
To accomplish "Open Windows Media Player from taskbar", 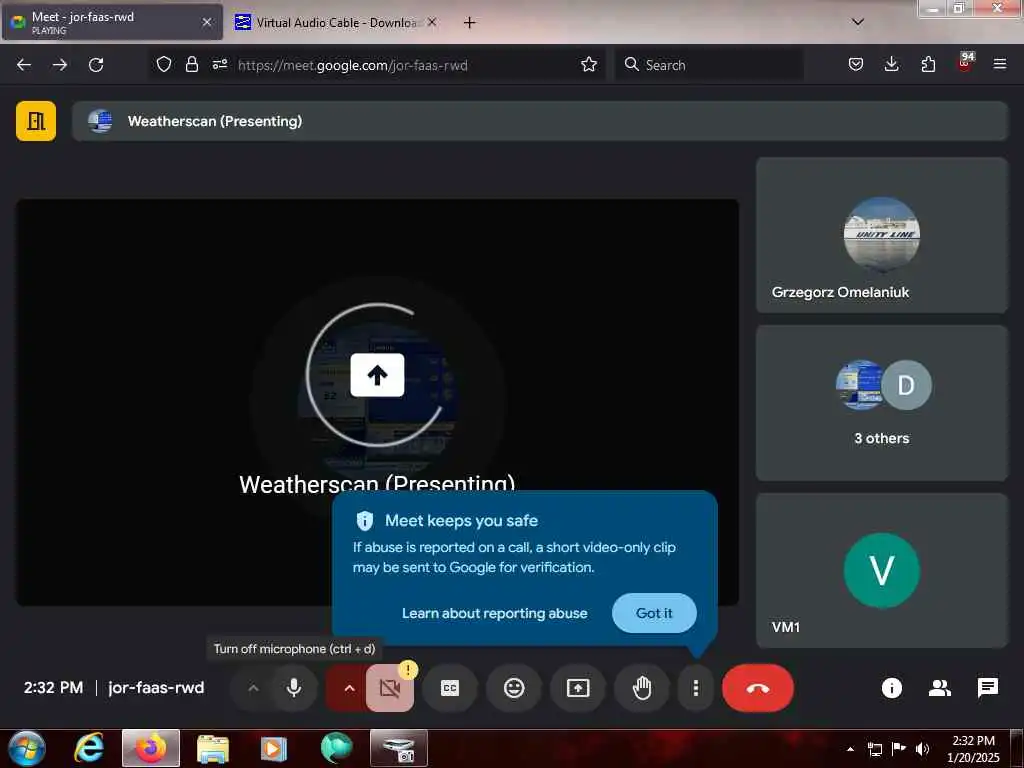I will (274, 748).
